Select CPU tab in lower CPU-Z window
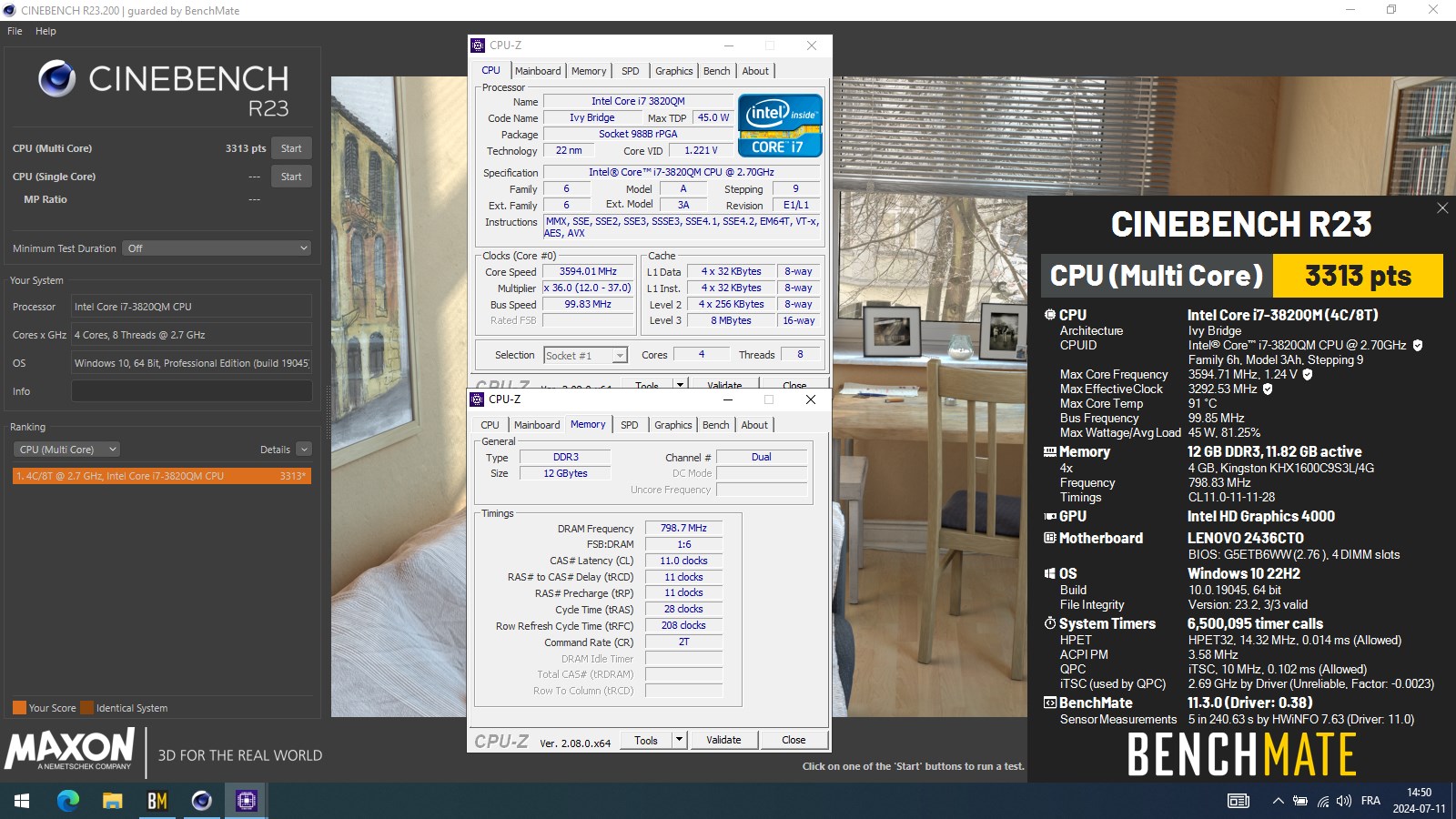The image size is (1456, 819). pos(490,425)
